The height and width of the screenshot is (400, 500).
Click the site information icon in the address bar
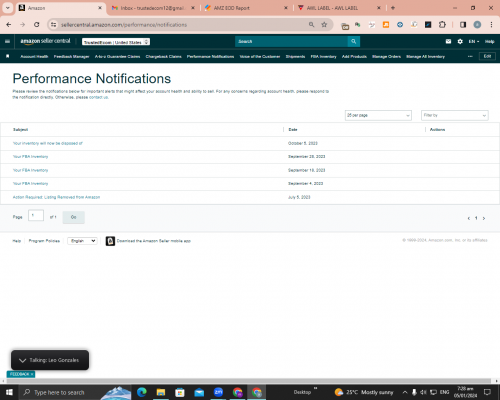(x=53, y=25)
